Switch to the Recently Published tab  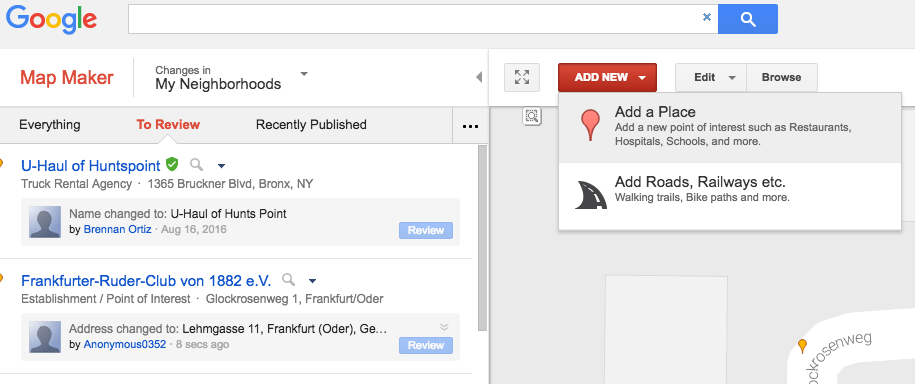311,125
